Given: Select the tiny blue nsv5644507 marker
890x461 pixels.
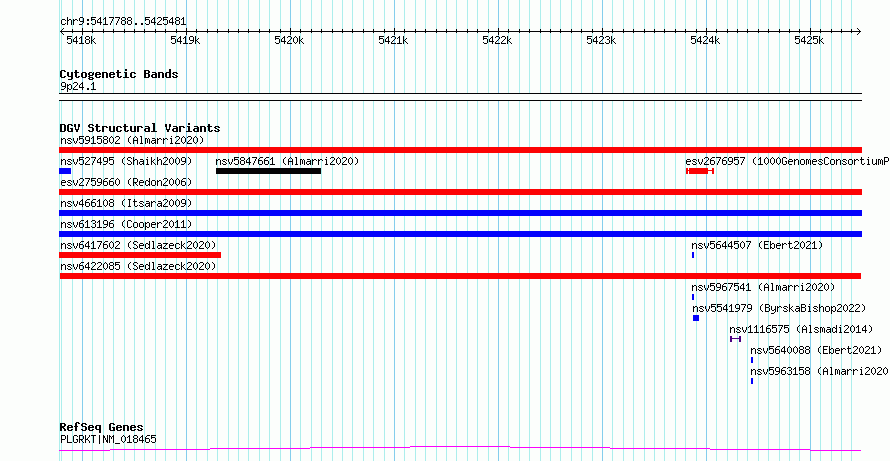Looking at the screenshot, I should tap(693, 255).
